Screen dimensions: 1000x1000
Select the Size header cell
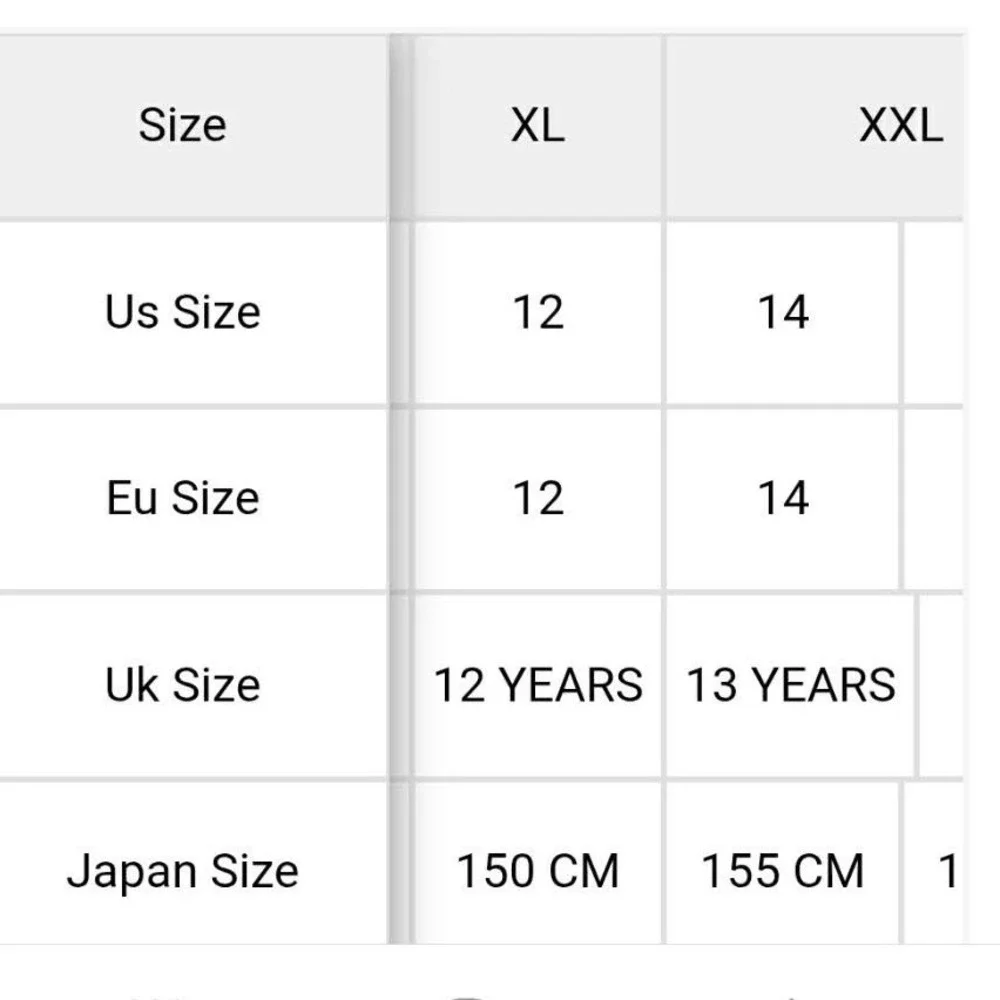pos(193,126)
